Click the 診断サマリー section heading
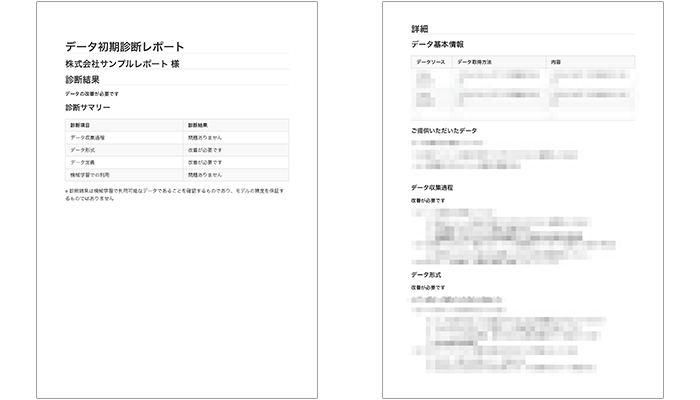The width and height of the screenshot is (700, 400). 88,107
